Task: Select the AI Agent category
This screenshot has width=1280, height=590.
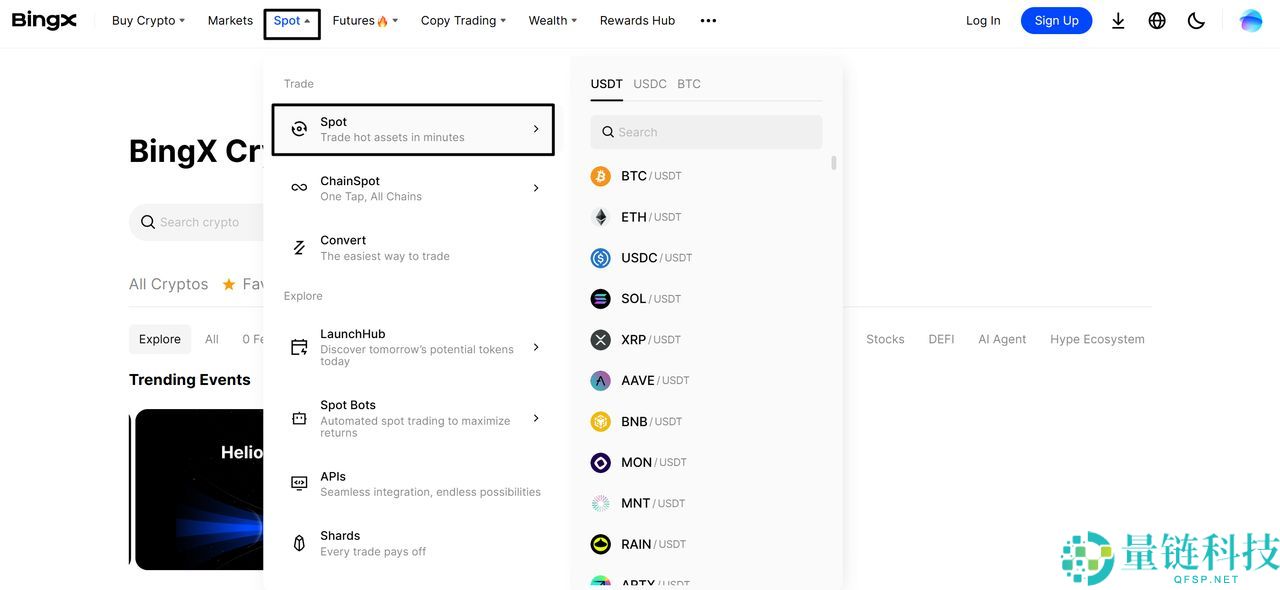Action: pos(1002,339)
